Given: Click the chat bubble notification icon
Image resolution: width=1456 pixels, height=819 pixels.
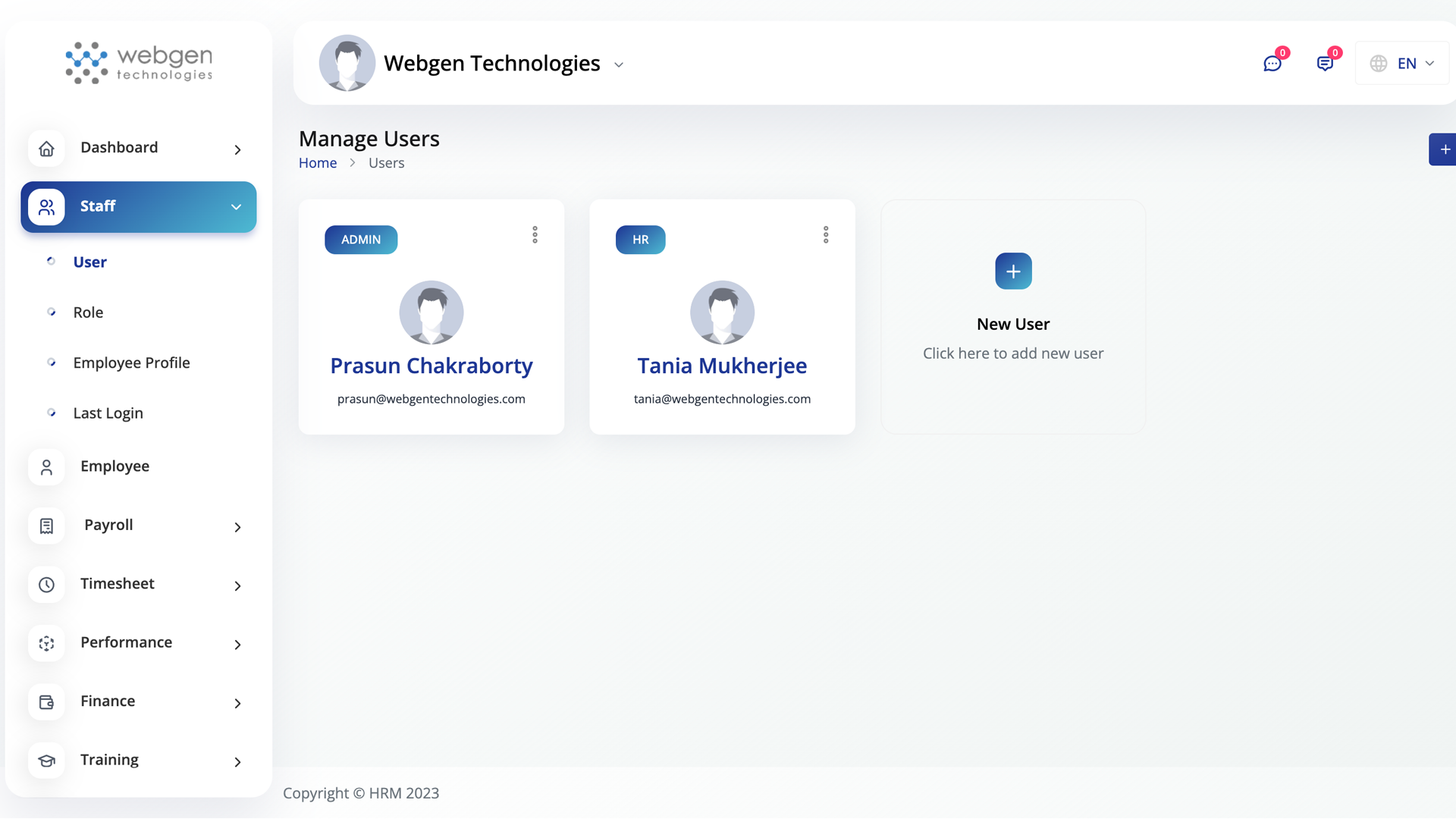Looking at the screenshot, I should [x=1272, y=64].
